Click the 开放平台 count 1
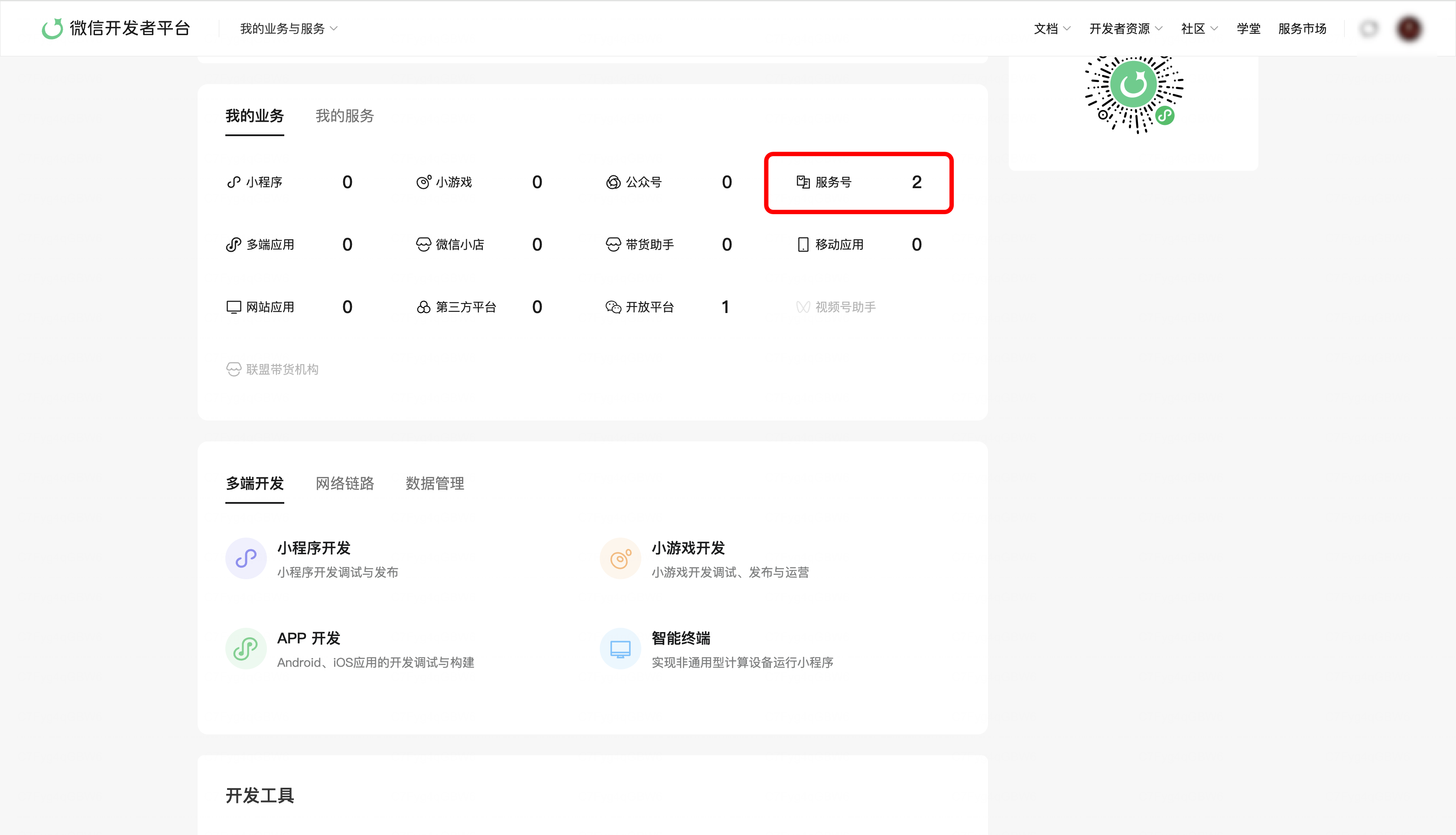Screen dimensions: 1456x835 tap(726, 307)
